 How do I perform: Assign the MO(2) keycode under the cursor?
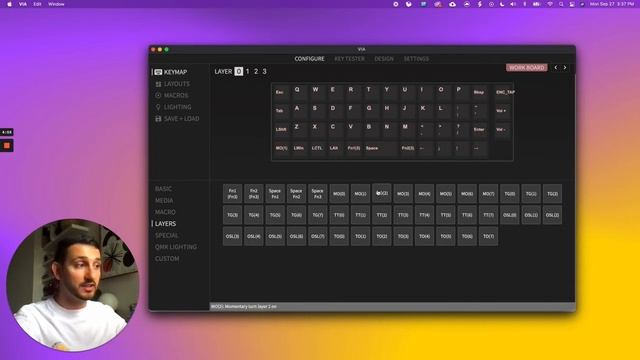[x=382, y=193]
